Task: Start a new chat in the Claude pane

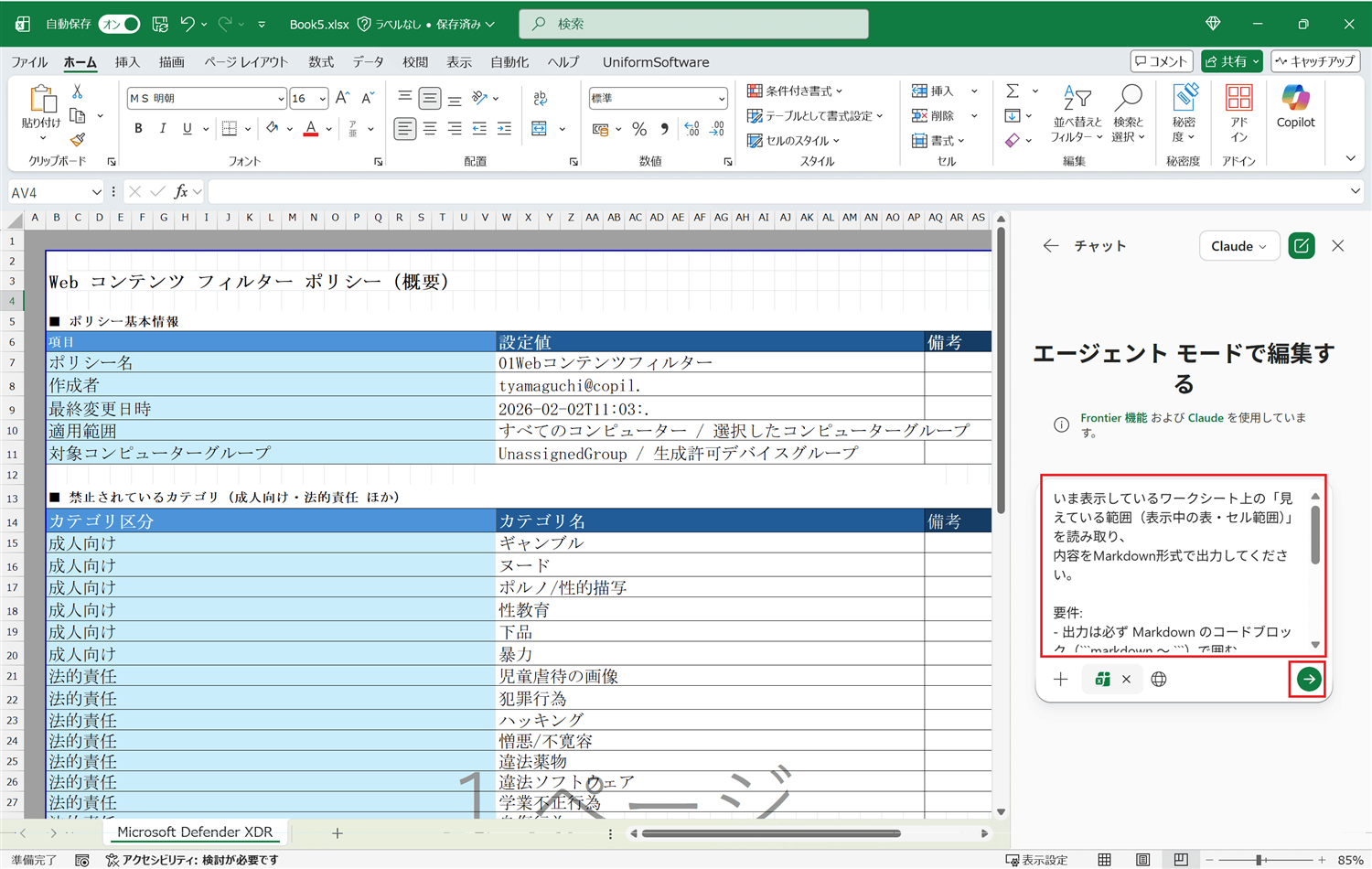Action: coord(1302,246)
